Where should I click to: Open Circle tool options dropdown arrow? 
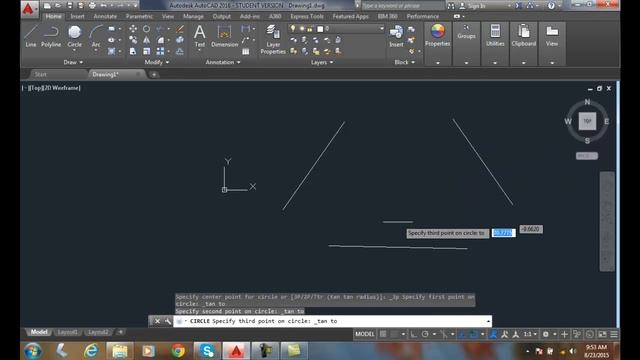click(74, 50)
